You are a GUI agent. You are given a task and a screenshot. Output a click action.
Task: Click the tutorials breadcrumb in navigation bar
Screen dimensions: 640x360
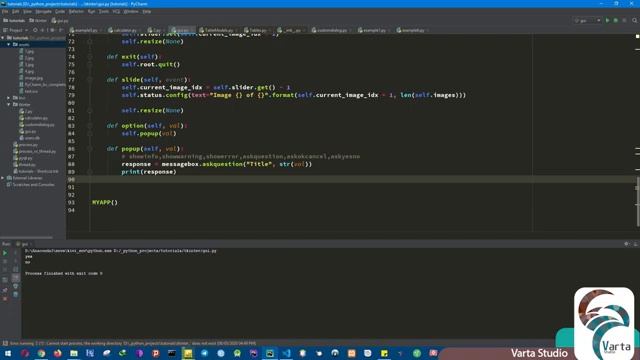[x=14, y=20]
